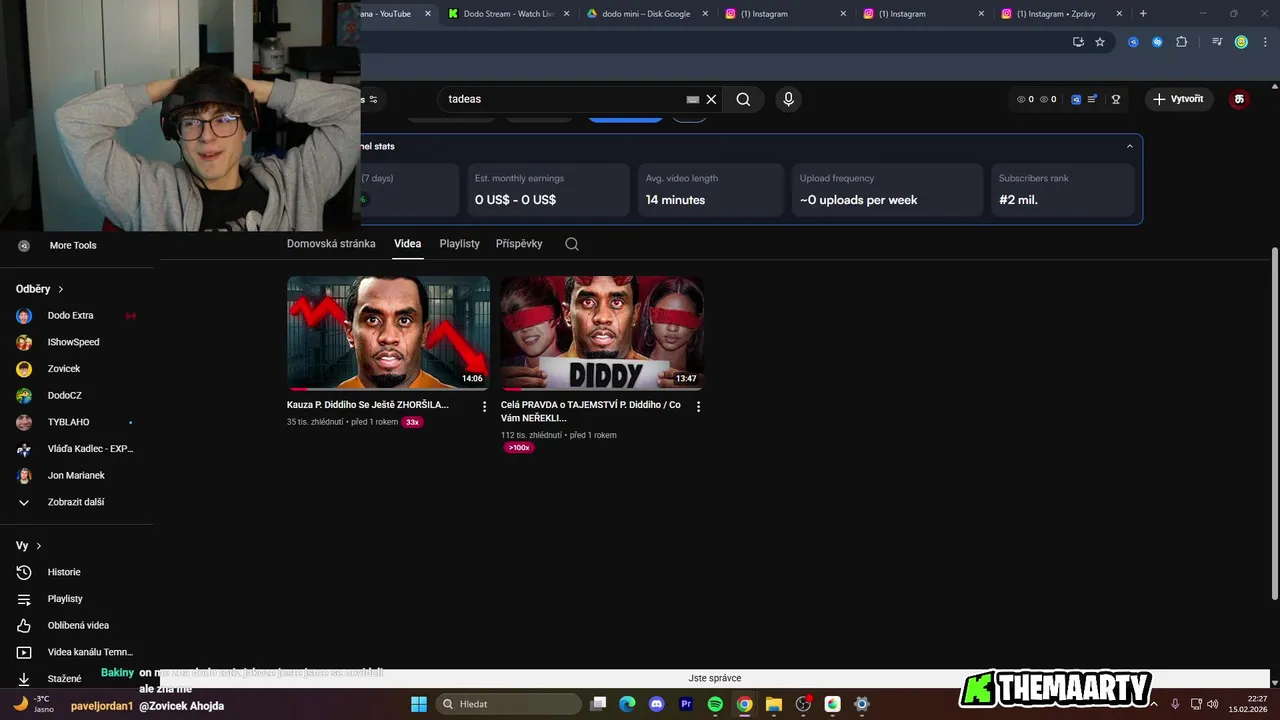This screenshot has height=720, width=1280.
Task: Open Microsoft Edge from the taskbar
Action: pos(627,704)
